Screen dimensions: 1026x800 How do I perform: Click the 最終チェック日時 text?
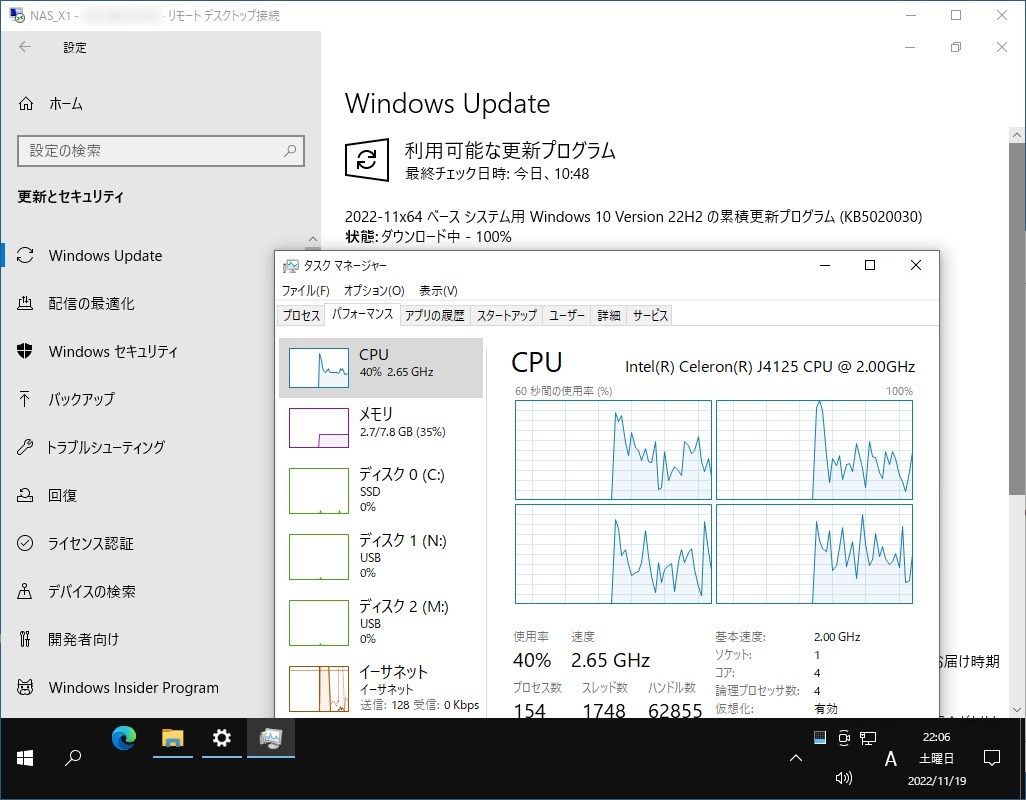[x=497, y=174]
